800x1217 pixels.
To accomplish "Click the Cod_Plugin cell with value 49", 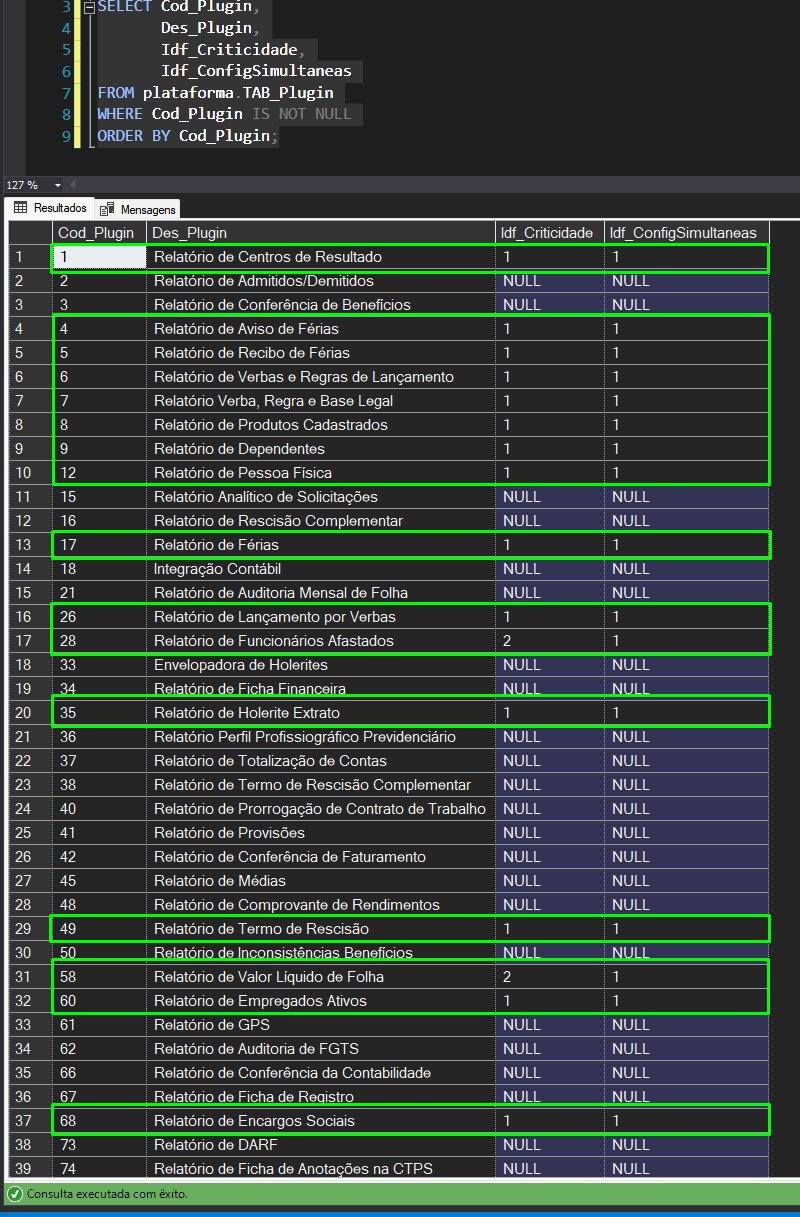I will (x=99, y=929).
